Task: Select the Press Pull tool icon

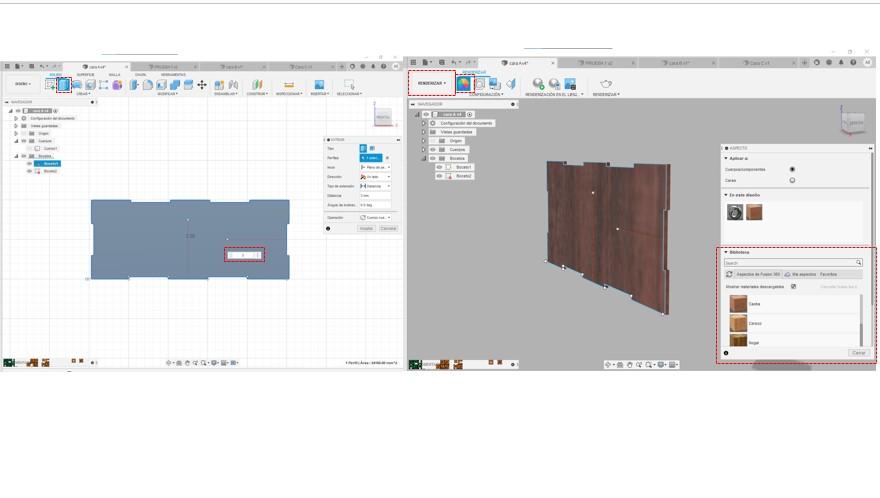Action: (134, 85)
